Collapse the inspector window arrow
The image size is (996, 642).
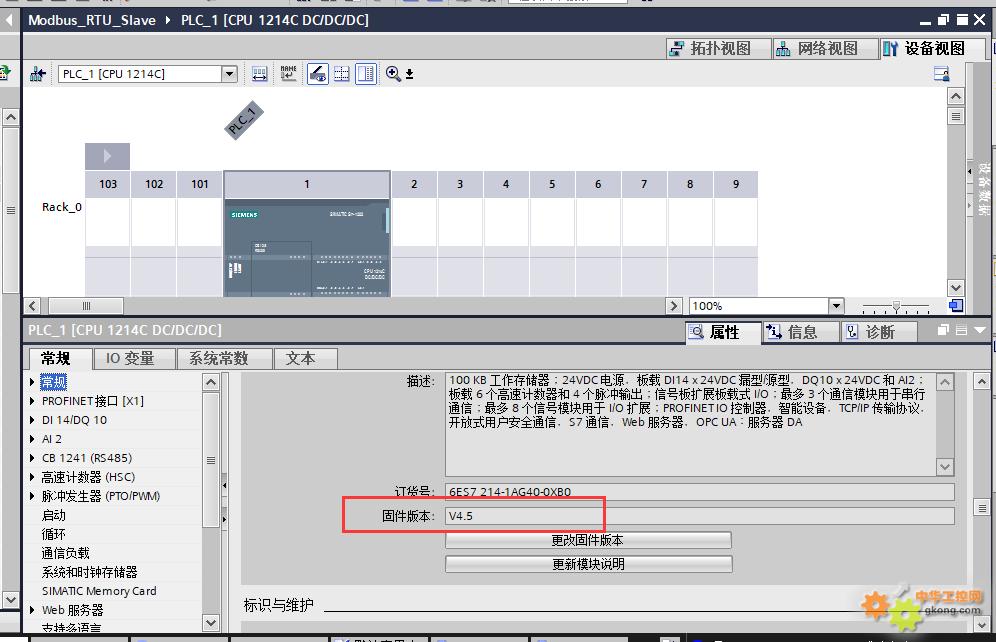(979, 330)
